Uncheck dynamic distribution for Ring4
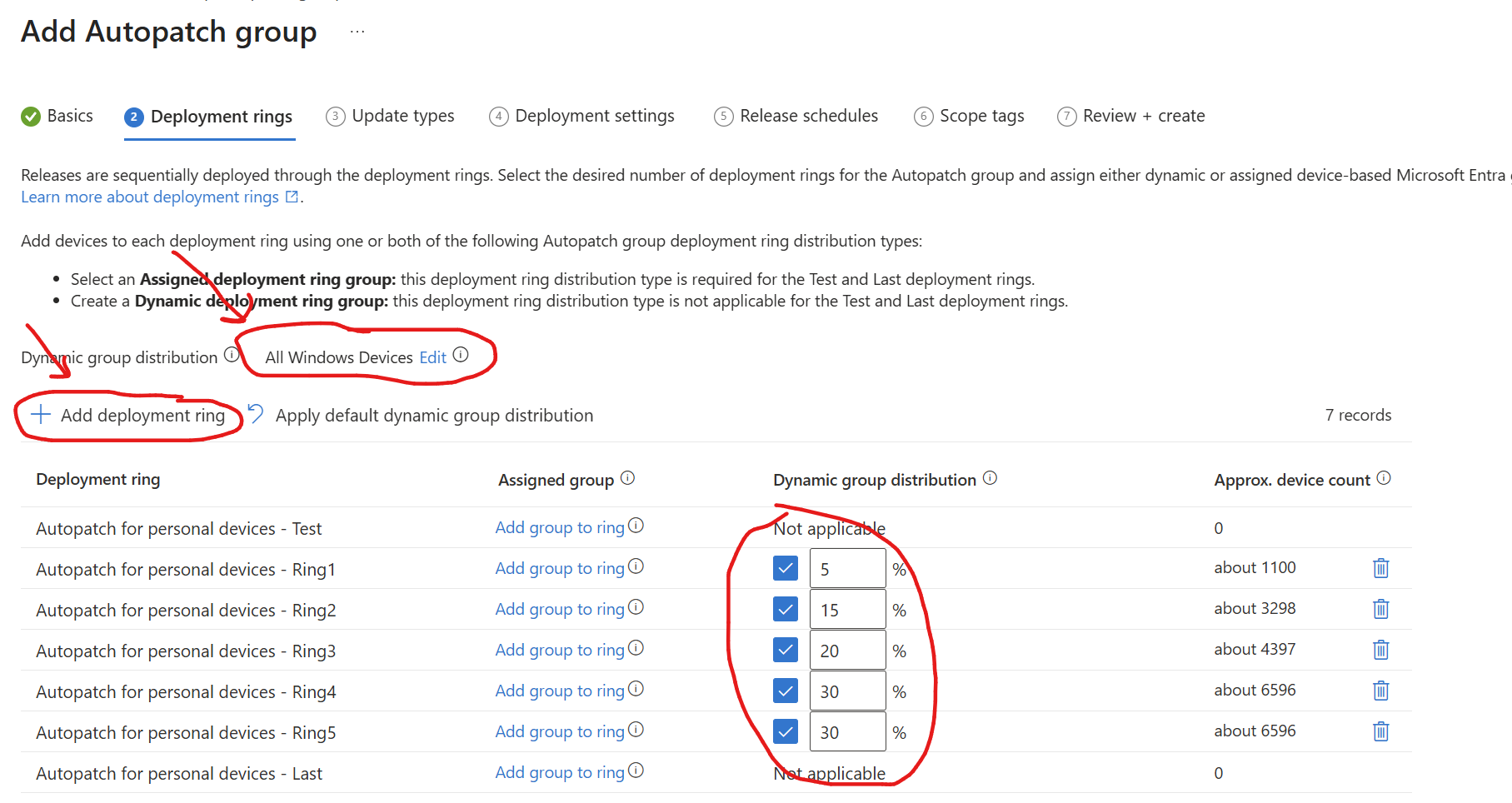The height and width of the screenshot is (803, 1512). click(786, 691)
